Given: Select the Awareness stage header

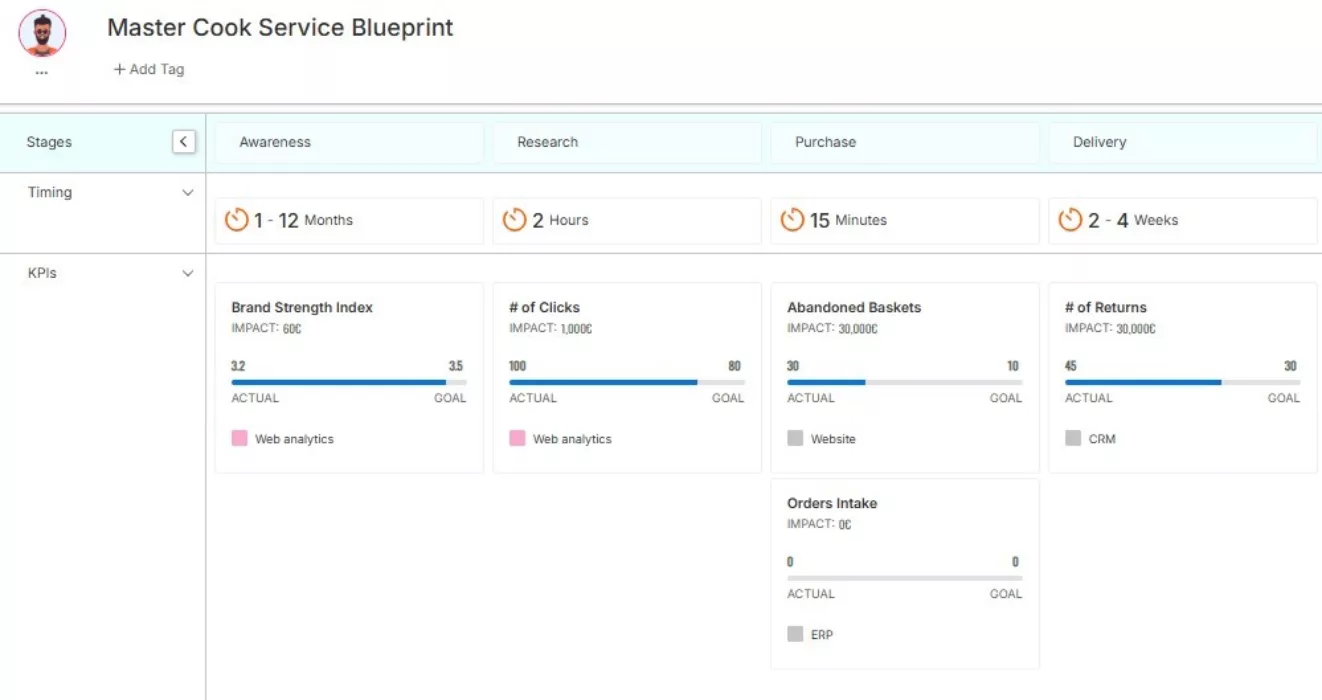Looking at the screenshot, I should [x=348, y=142].
